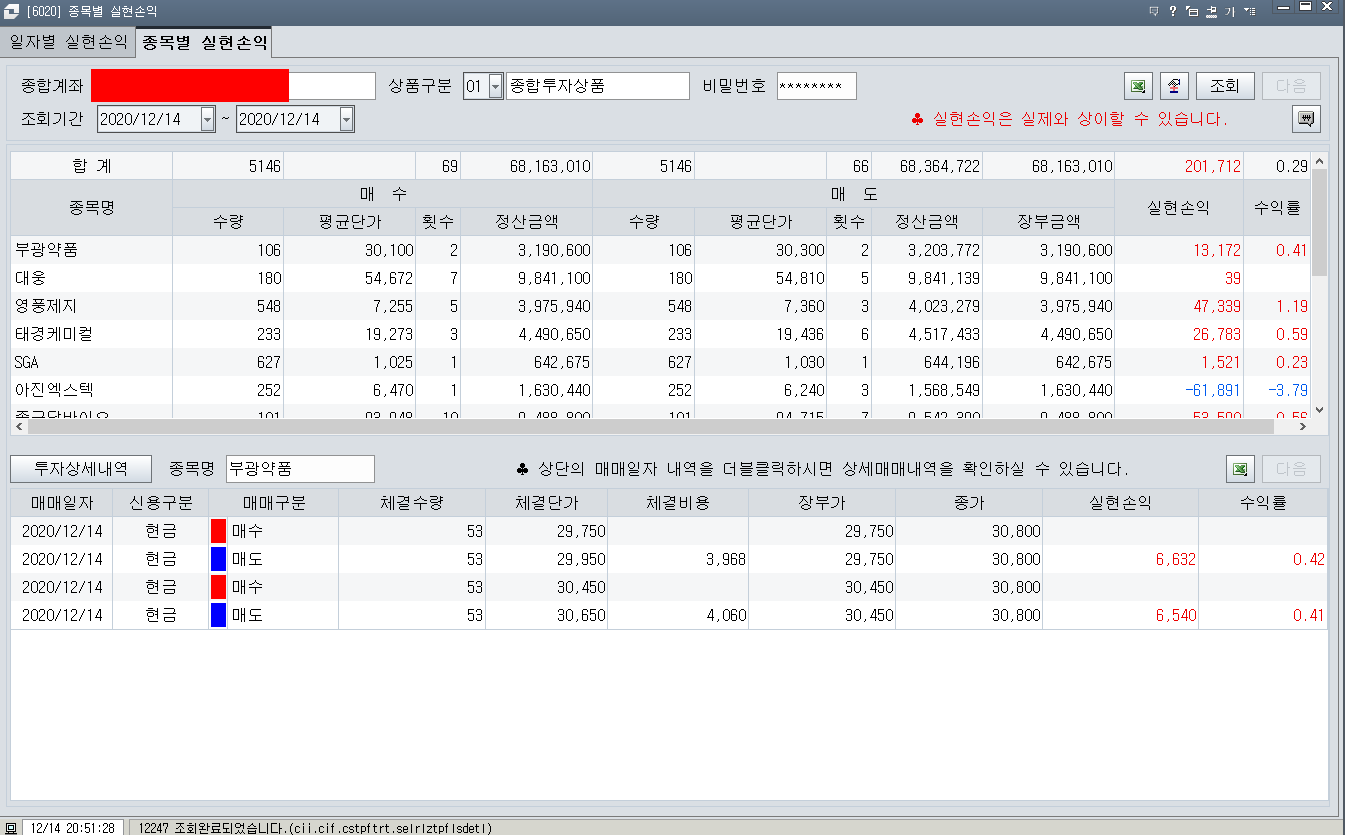
Task: Click the blue 매도 marker with 3,968 fee
Action: click(x=218, y=559)
